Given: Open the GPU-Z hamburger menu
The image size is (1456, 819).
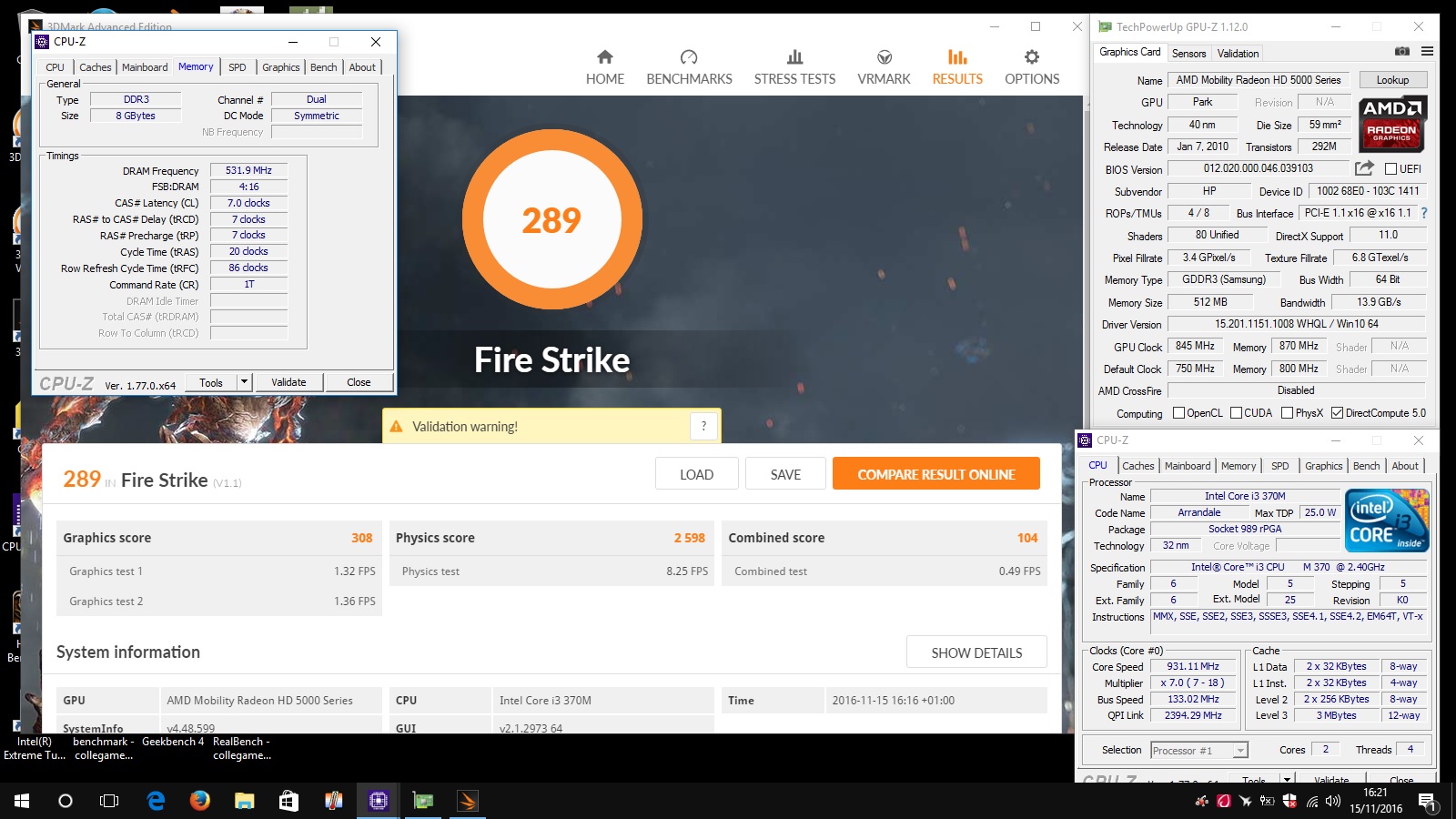Looking at the screenshot, I should click(x=1427, y=51).
